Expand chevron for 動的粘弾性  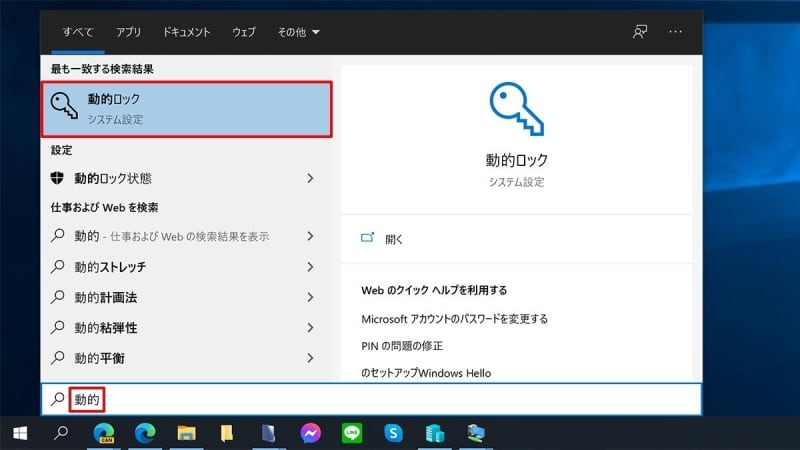pos(310,328)
